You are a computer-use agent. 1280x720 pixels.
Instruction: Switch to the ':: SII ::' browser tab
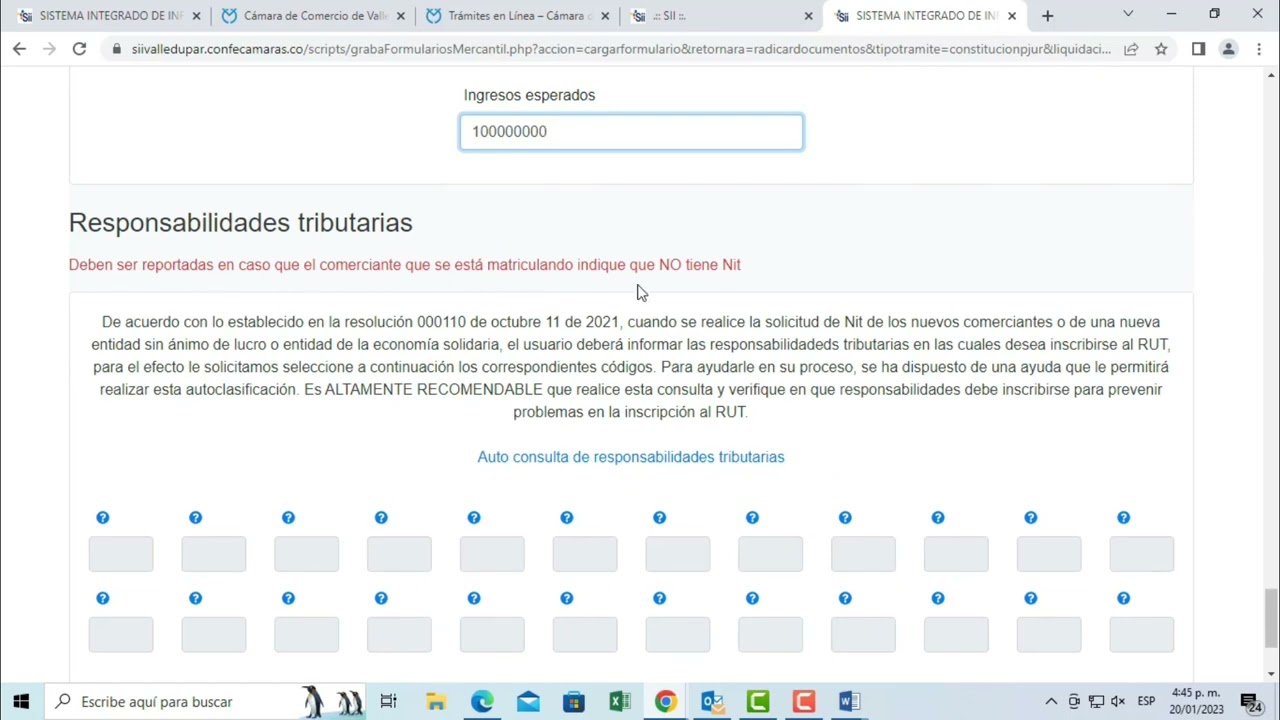pos(720,16)
